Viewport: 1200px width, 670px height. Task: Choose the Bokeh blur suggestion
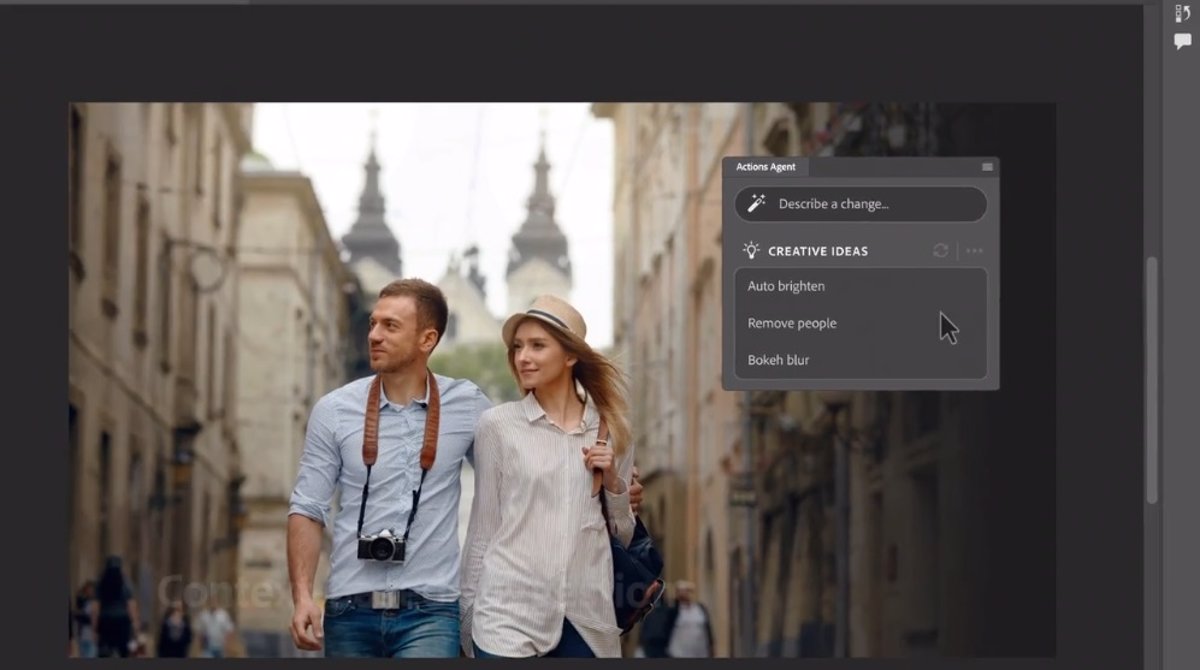861,360
